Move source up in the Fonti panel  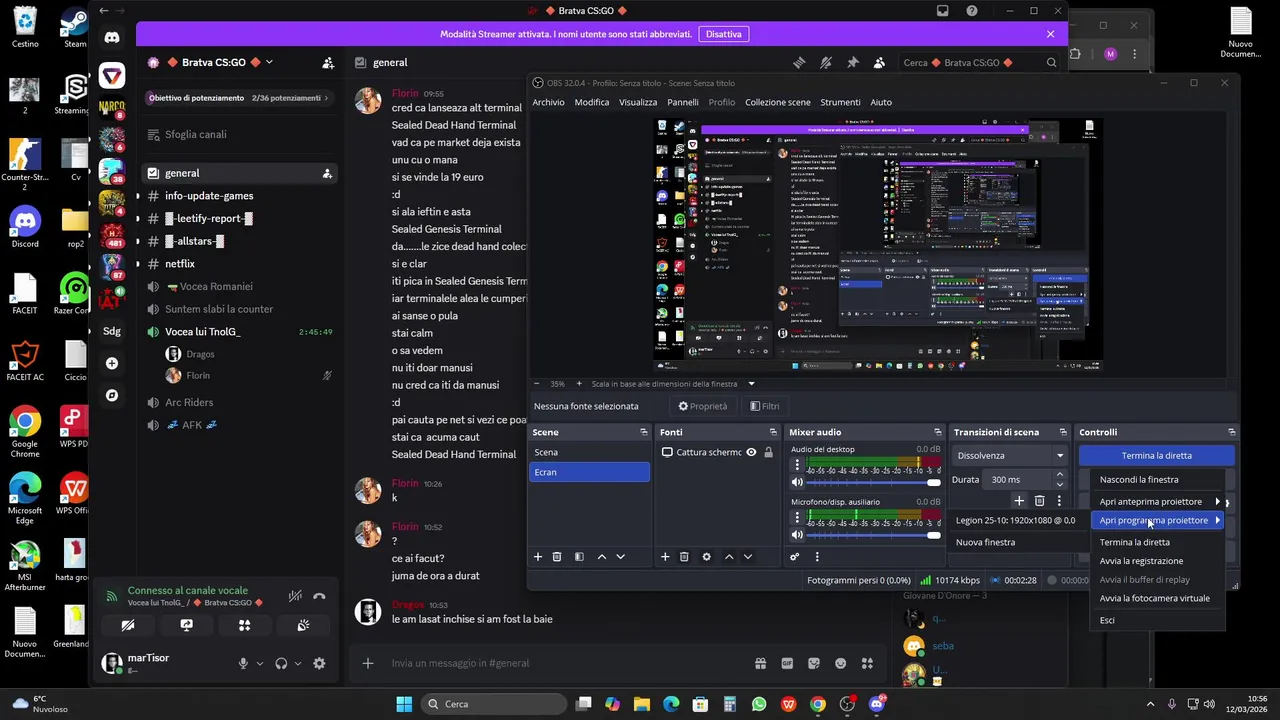729,557
